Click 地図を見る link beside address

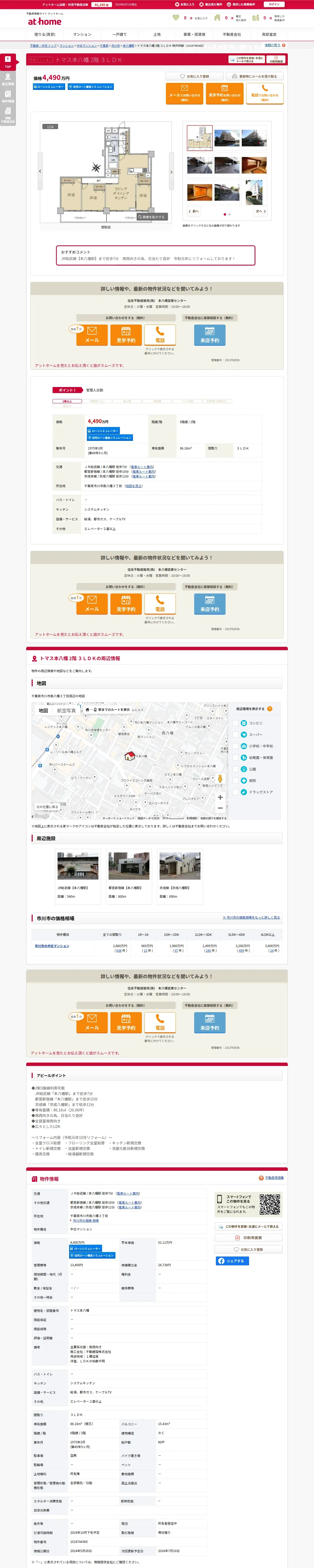(x=133, y=486)
